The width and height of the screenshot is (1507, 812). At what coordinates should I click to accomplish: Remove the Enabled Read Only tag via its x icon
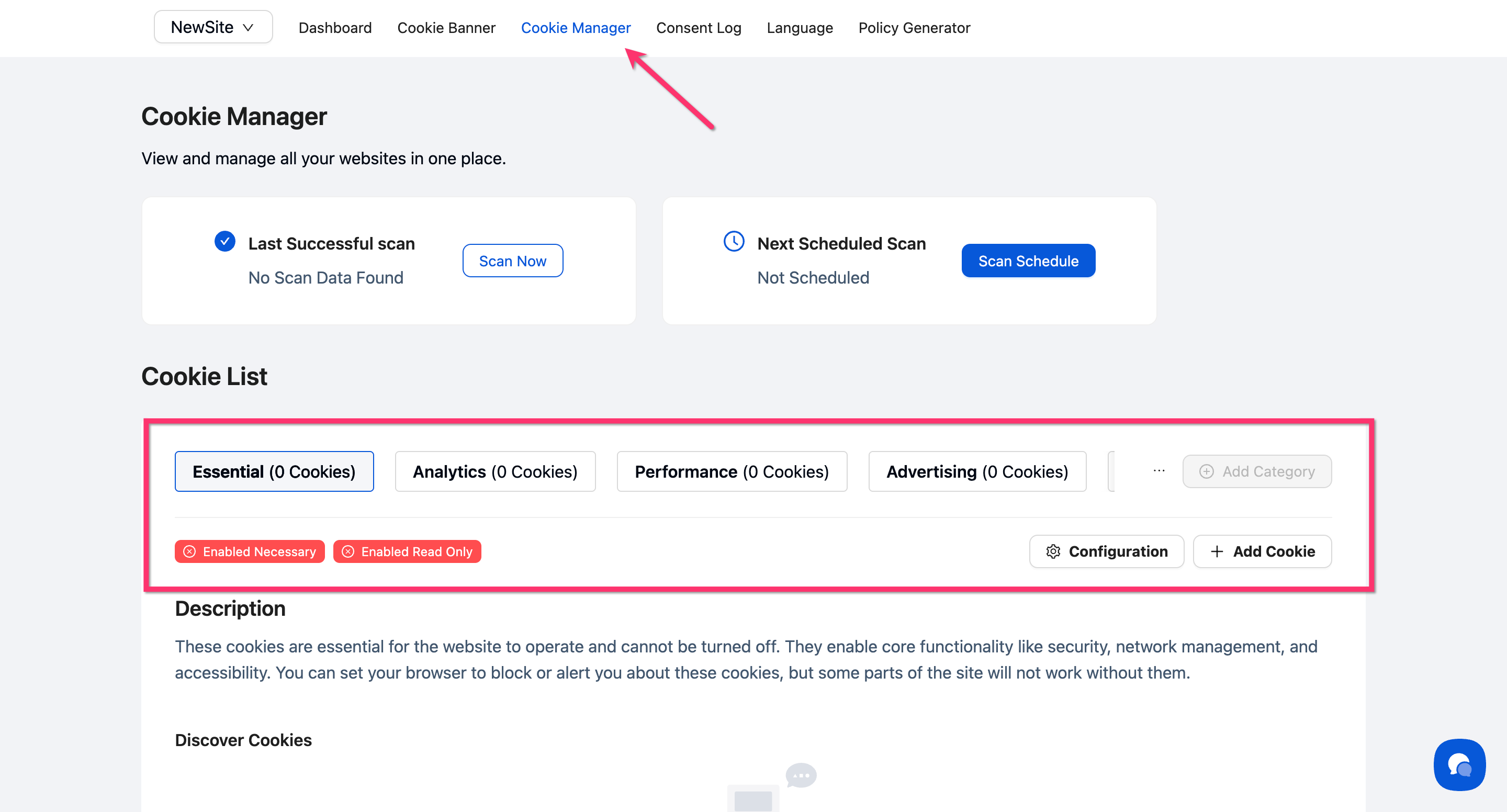348,551
